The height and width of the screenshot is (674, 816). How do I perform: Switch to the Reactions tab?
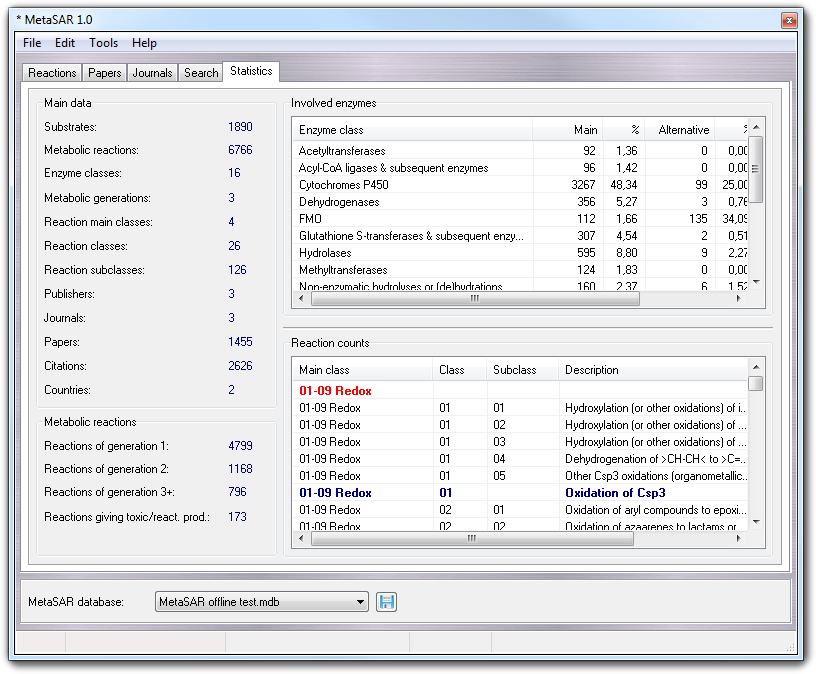(x=52, y=73)
